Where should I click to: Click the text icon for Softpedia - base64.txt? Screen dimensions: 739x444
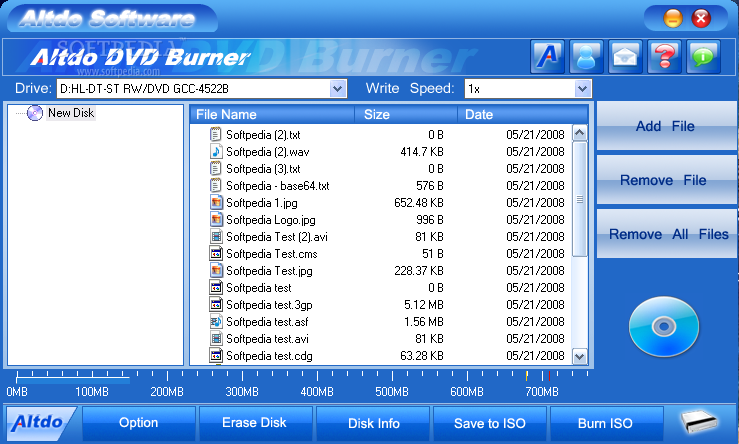pos(215,185)
